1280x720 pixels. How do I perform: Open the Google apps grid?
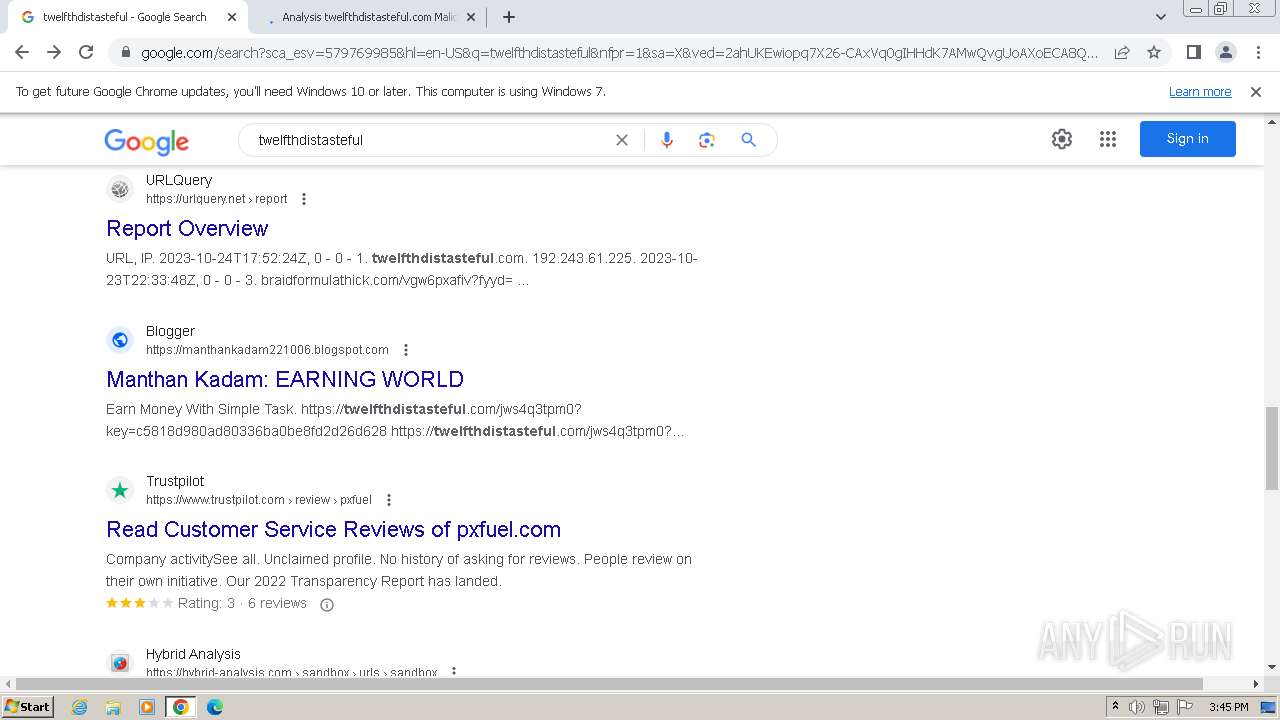point(1108,139)
